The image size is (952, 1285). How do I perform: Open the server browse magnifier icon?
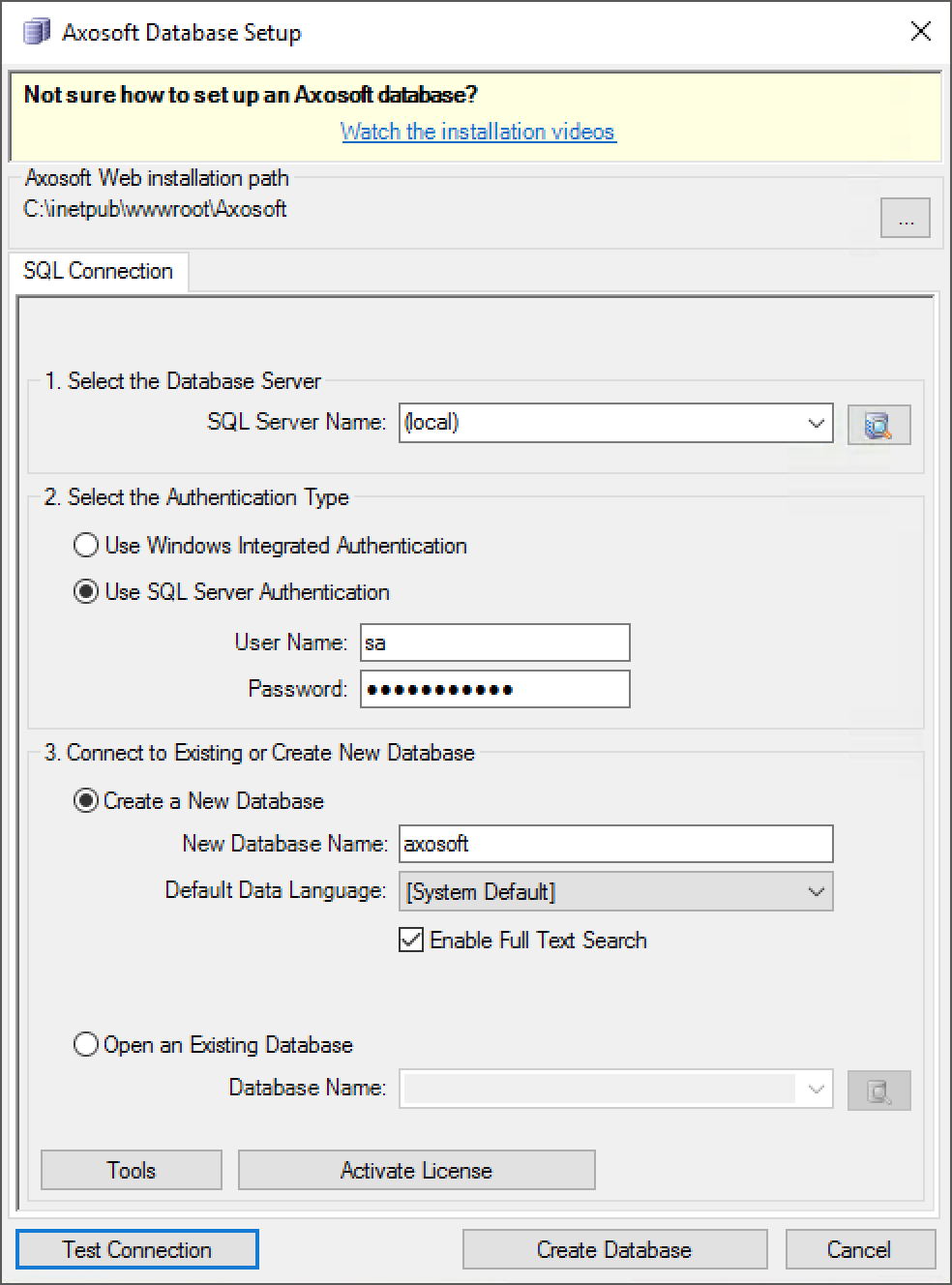(878, 423)
